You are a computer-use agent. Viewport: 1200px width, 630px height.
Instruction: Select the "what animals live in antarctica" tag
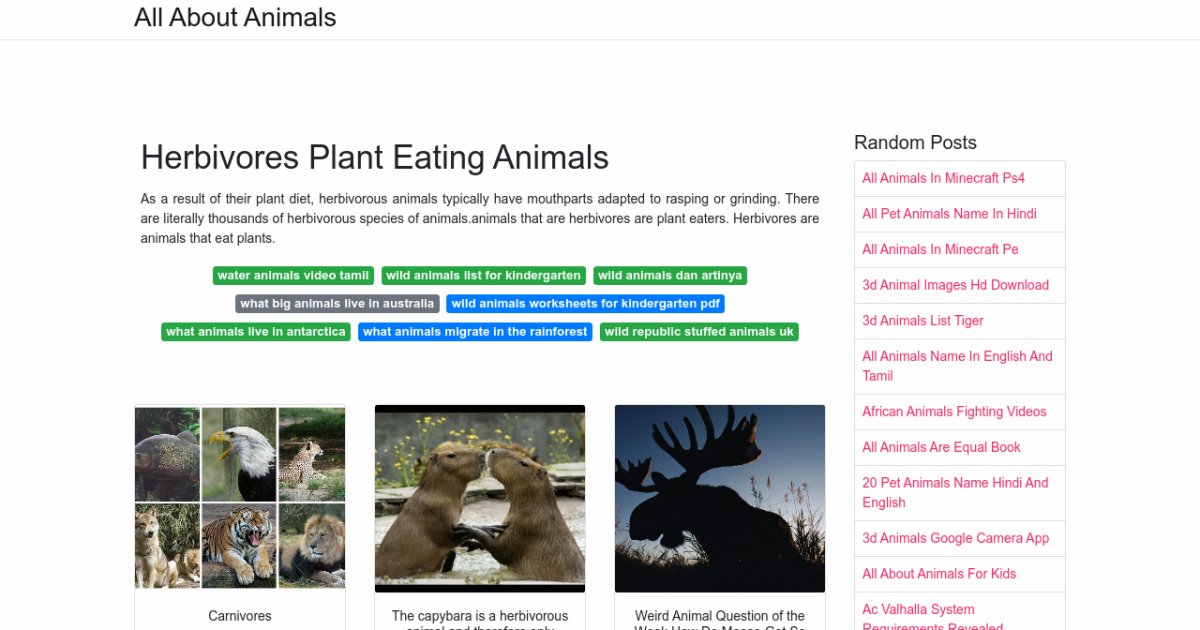(x=255, y=331)
